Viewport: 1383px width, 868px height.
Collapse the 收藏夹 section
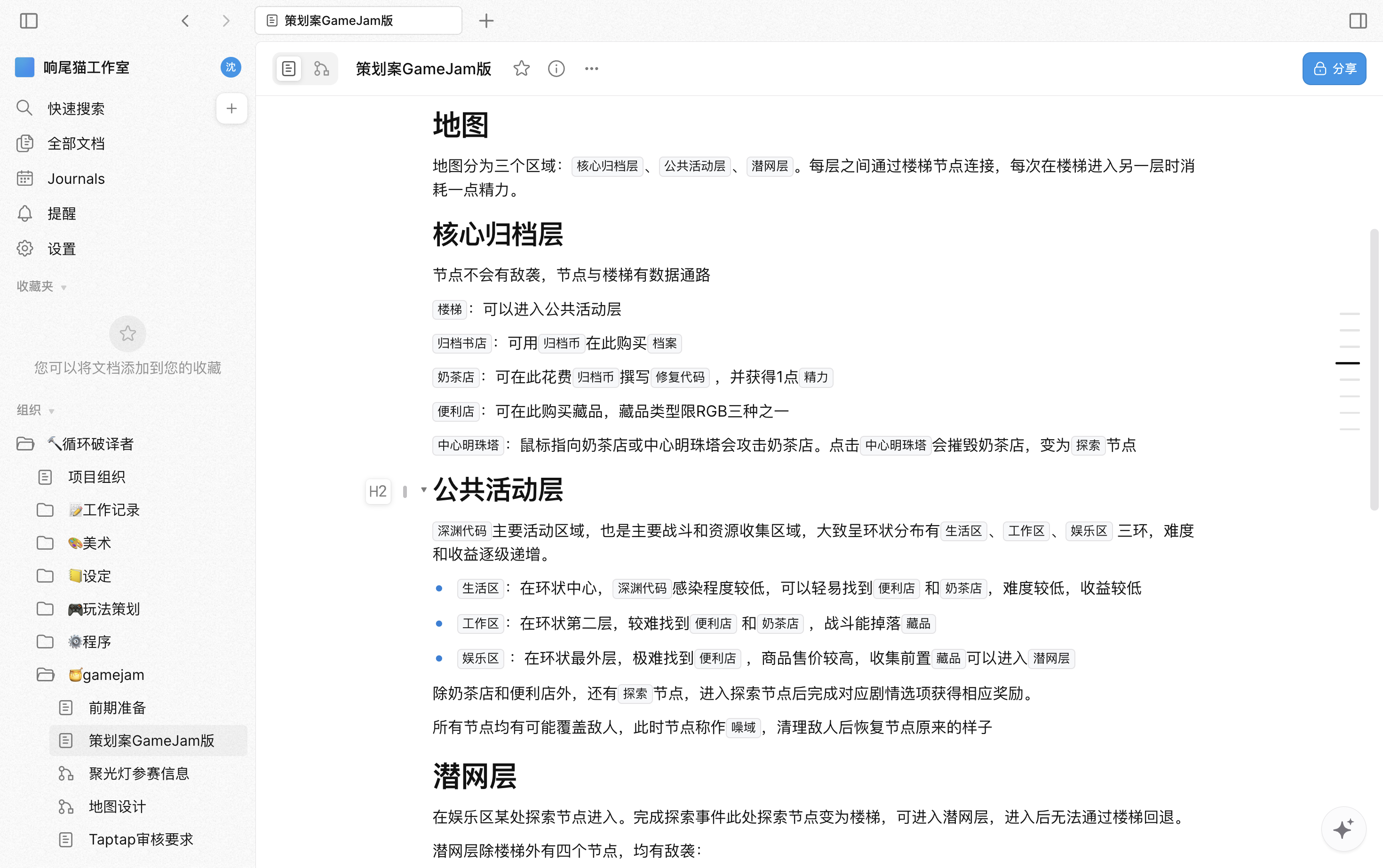(64, 287)
